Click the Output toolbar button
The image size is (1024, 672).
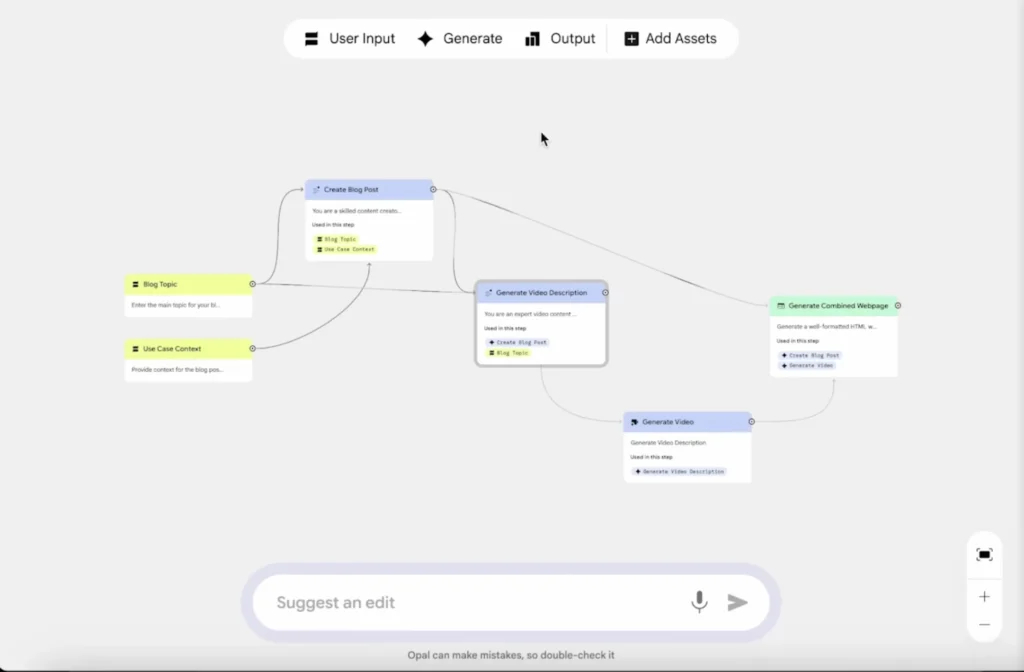point(560,39)
